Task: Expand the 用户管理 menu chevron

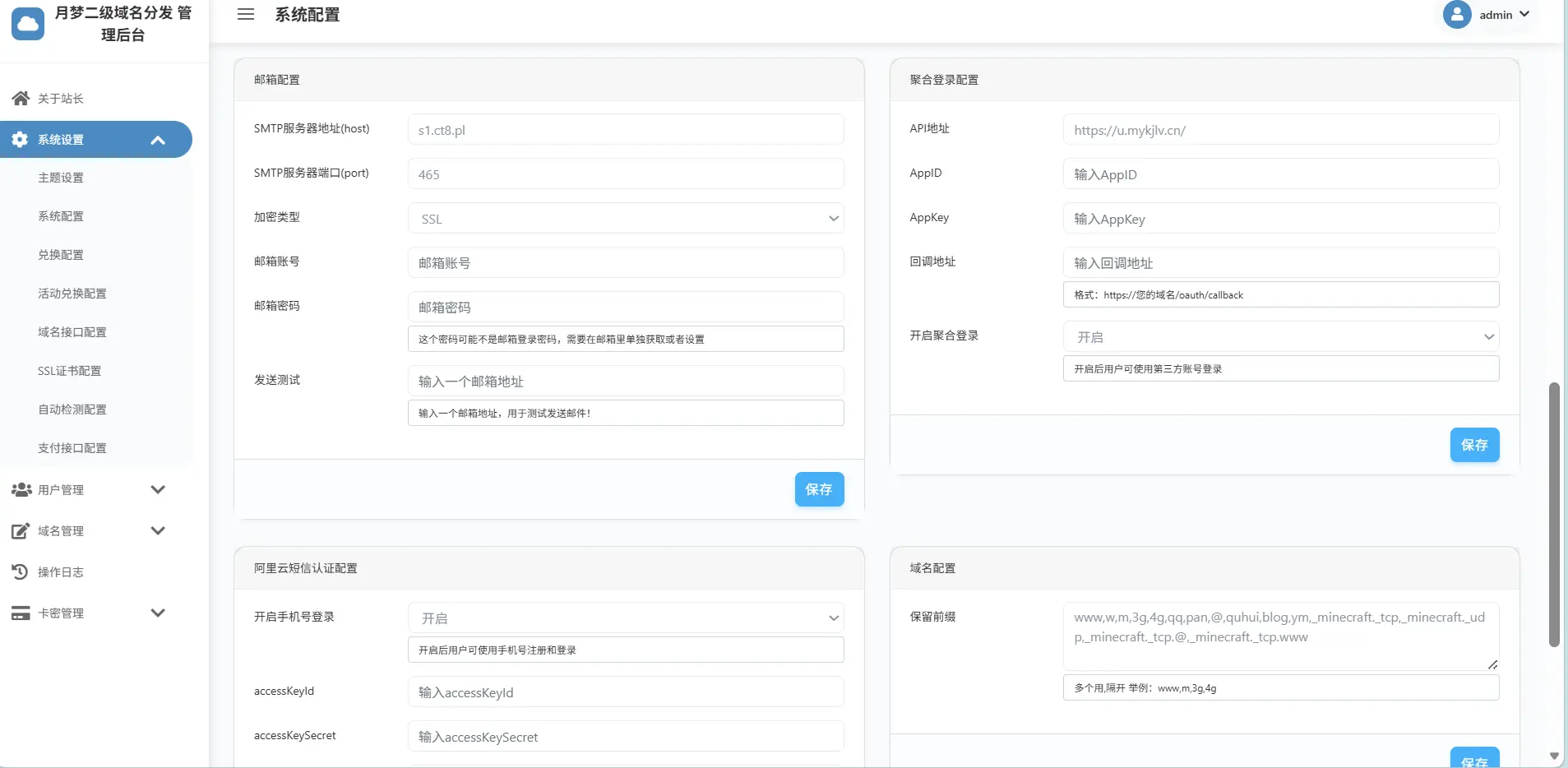Action: pyautogui.click(x=158, y=490)
